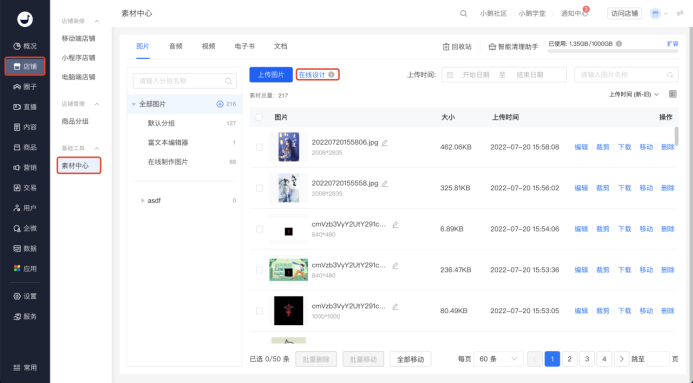Toggle the select-all checkbox in table header

259,117
